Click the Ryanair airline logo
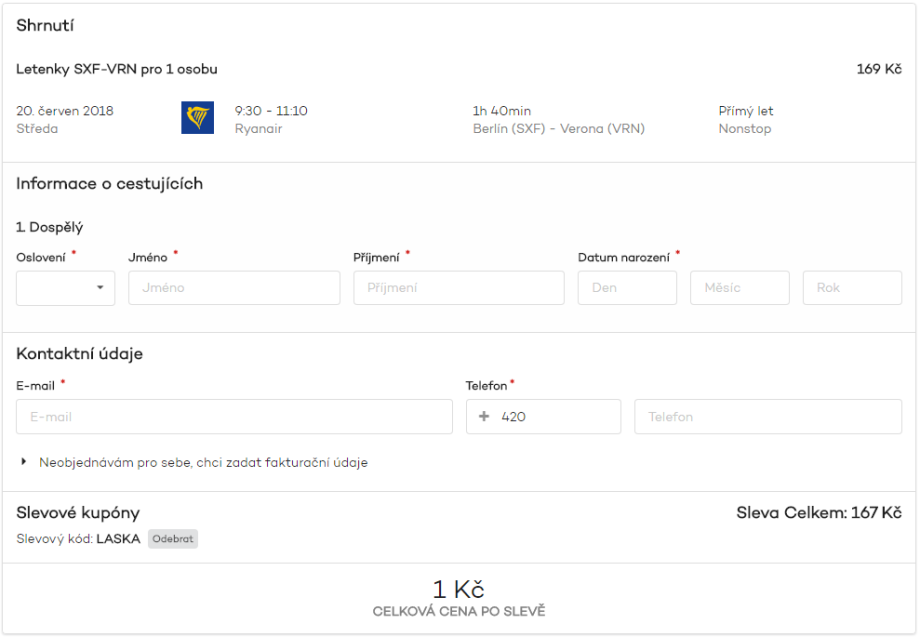Screen dimensions: 920x637 click(x=197, y=118)
